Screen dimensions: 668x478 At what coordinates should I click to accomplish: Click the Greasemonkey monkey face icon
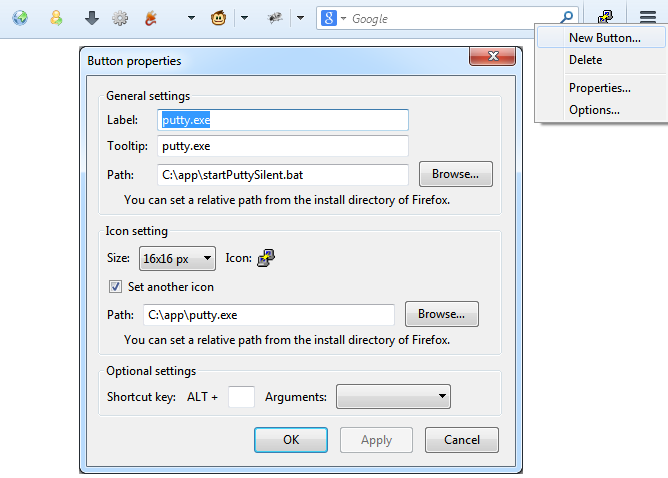click(x=219, y=18)
